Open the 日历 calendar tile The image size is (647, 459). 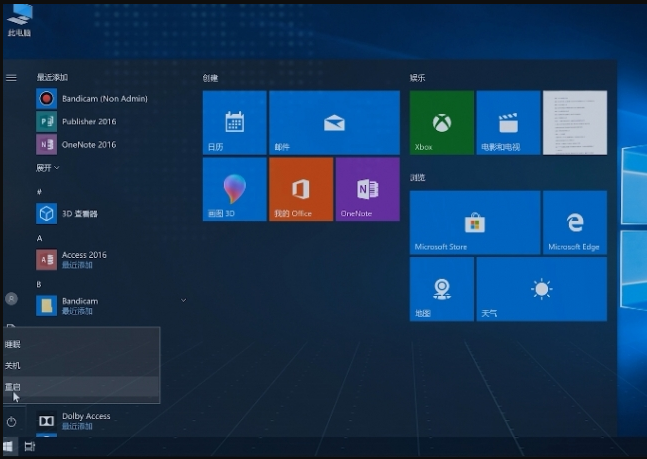[x=234, y=123]
